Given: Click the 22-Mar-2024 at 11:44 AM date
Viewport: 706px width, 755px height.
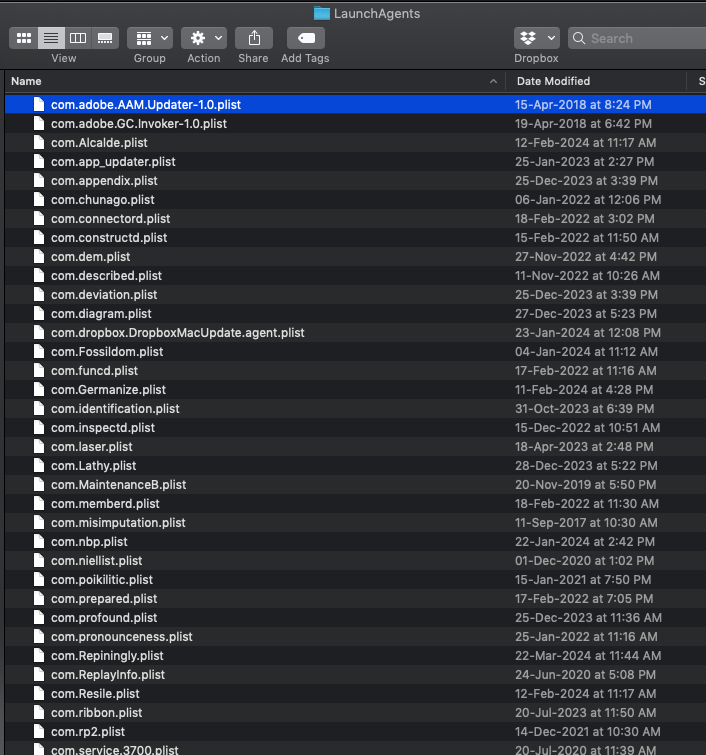Looking at the screenshot, I should 588,656.
